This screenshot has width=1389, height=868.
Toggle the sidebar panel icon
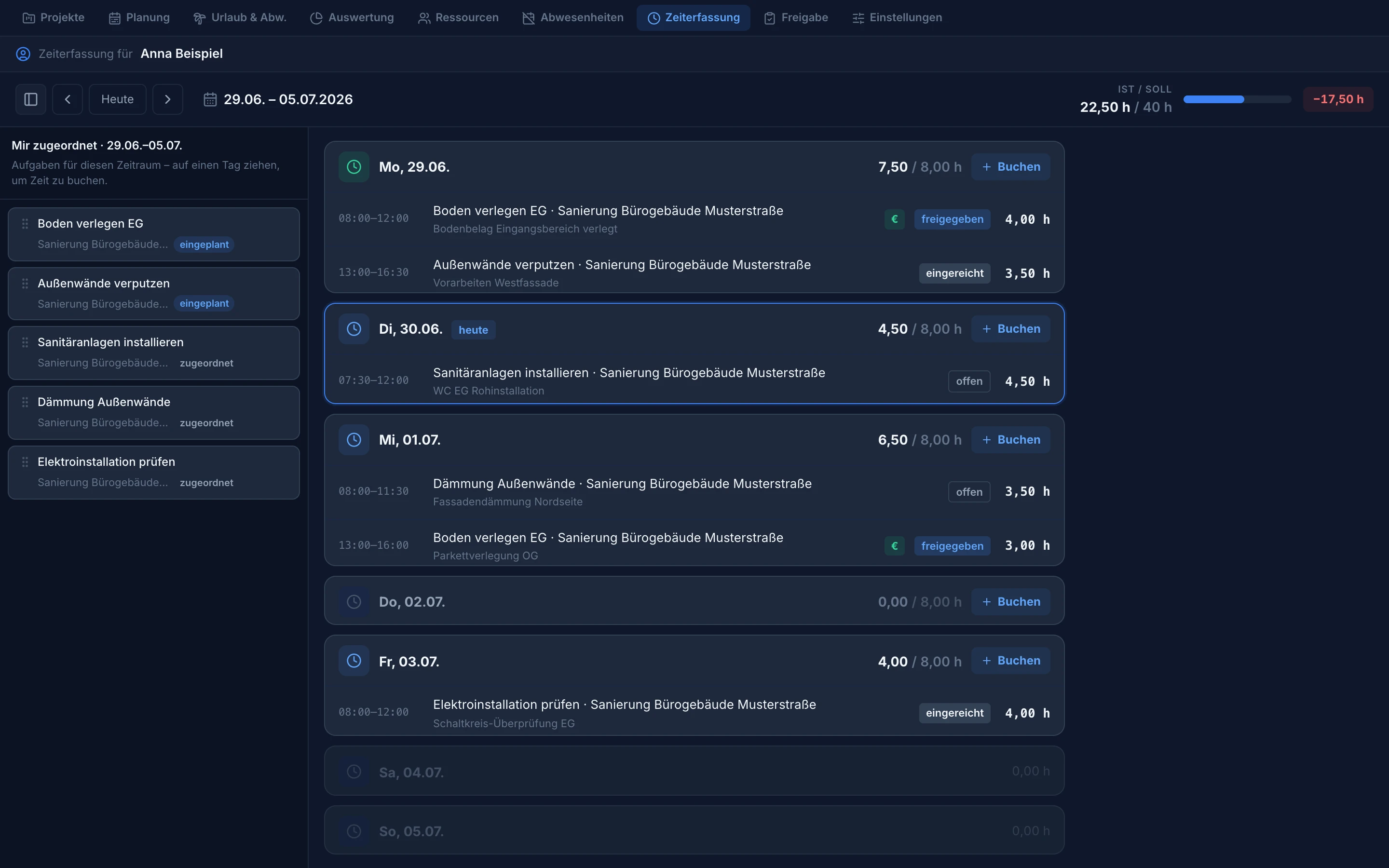(31, 99)
